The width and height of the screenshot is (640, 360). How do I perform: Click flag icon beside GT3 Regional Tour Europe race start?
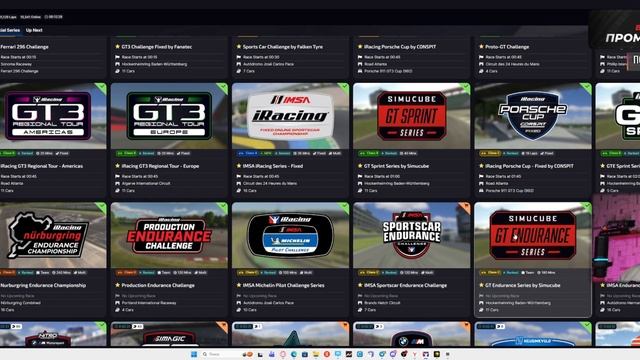pyautogui.click(x=118, y=176)
